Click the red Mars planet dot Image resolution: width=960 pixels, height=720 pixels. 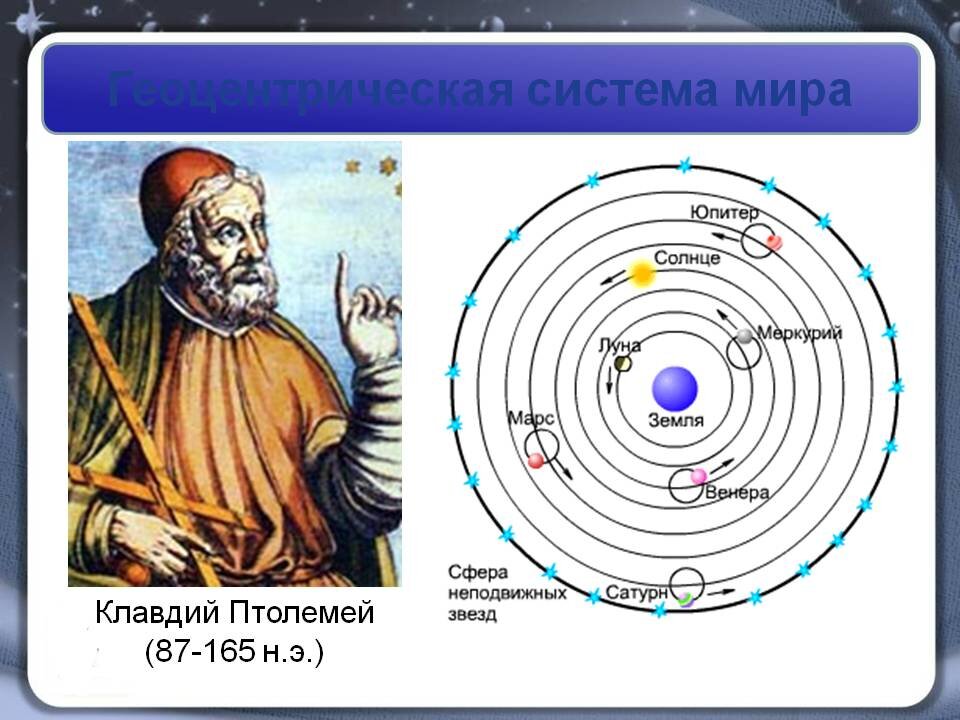pyautogui.click(x=536, y=460)
